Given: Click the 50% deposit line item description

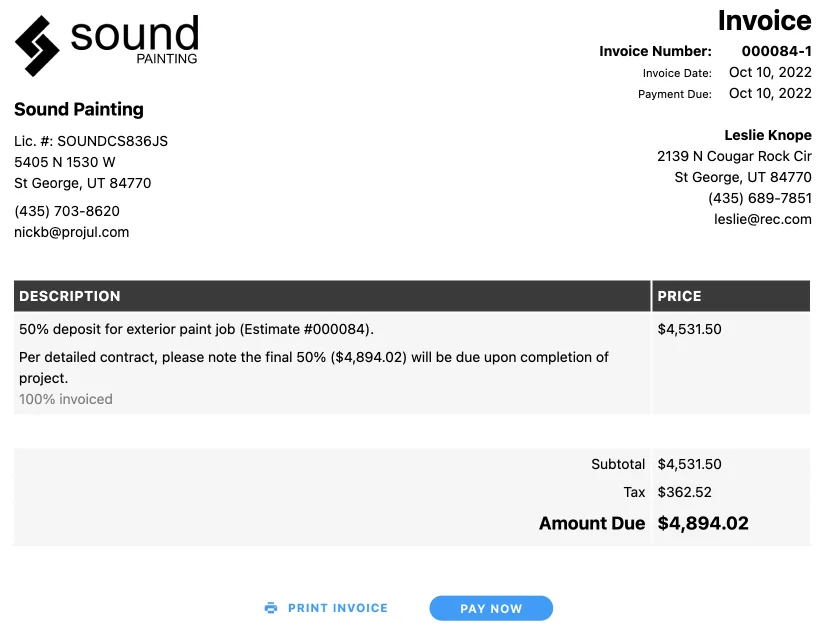Looking at the screenshot, I should [x=196, y=329].
